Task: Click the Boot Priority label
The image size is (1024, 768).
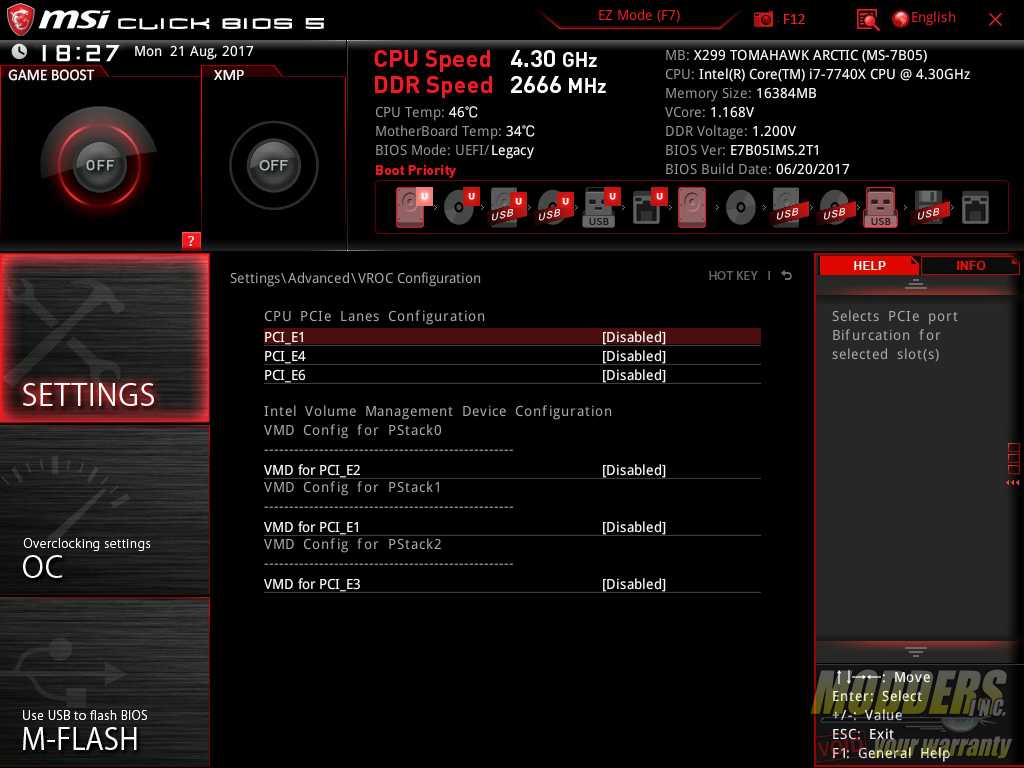Action: click(415, 170)
